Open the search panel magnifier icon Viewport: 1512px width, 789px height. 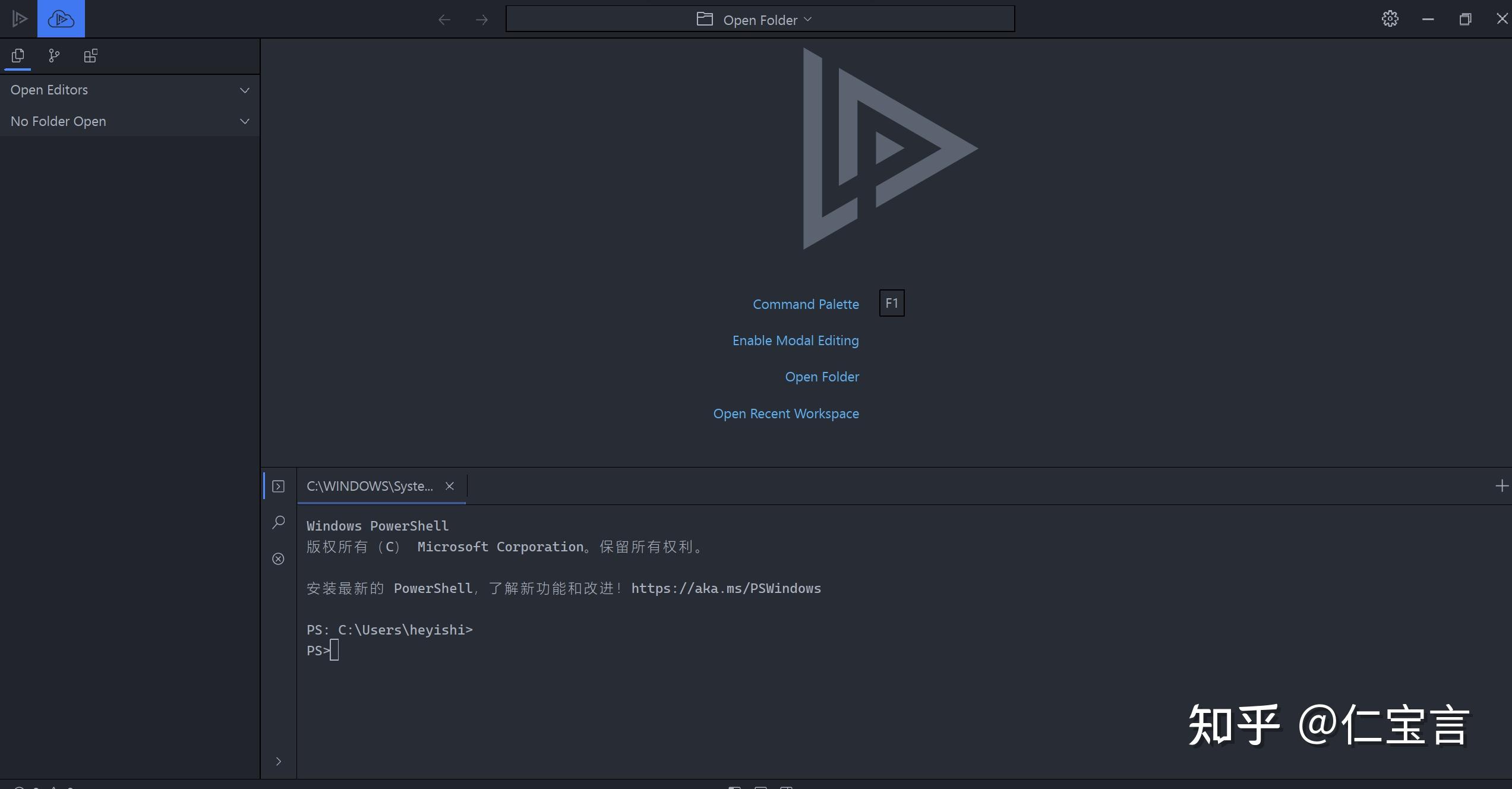[278, 522]
